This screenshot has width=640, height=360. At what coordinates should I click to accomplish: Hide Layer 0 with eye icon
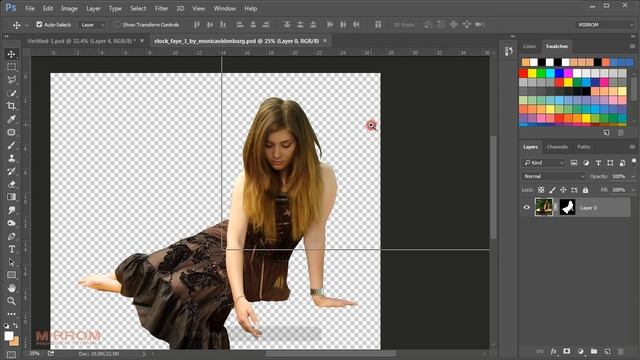click(527, 207)
